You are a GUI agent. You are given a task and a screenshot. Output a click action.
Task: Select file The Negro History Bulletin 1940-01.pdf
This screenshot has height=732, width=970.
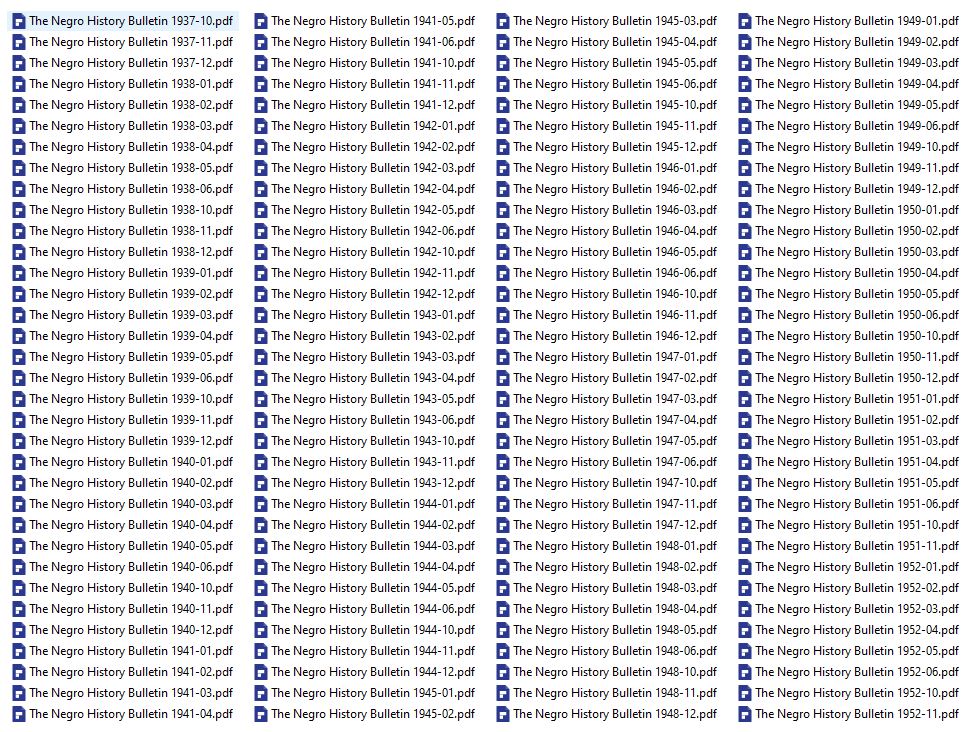130,462
